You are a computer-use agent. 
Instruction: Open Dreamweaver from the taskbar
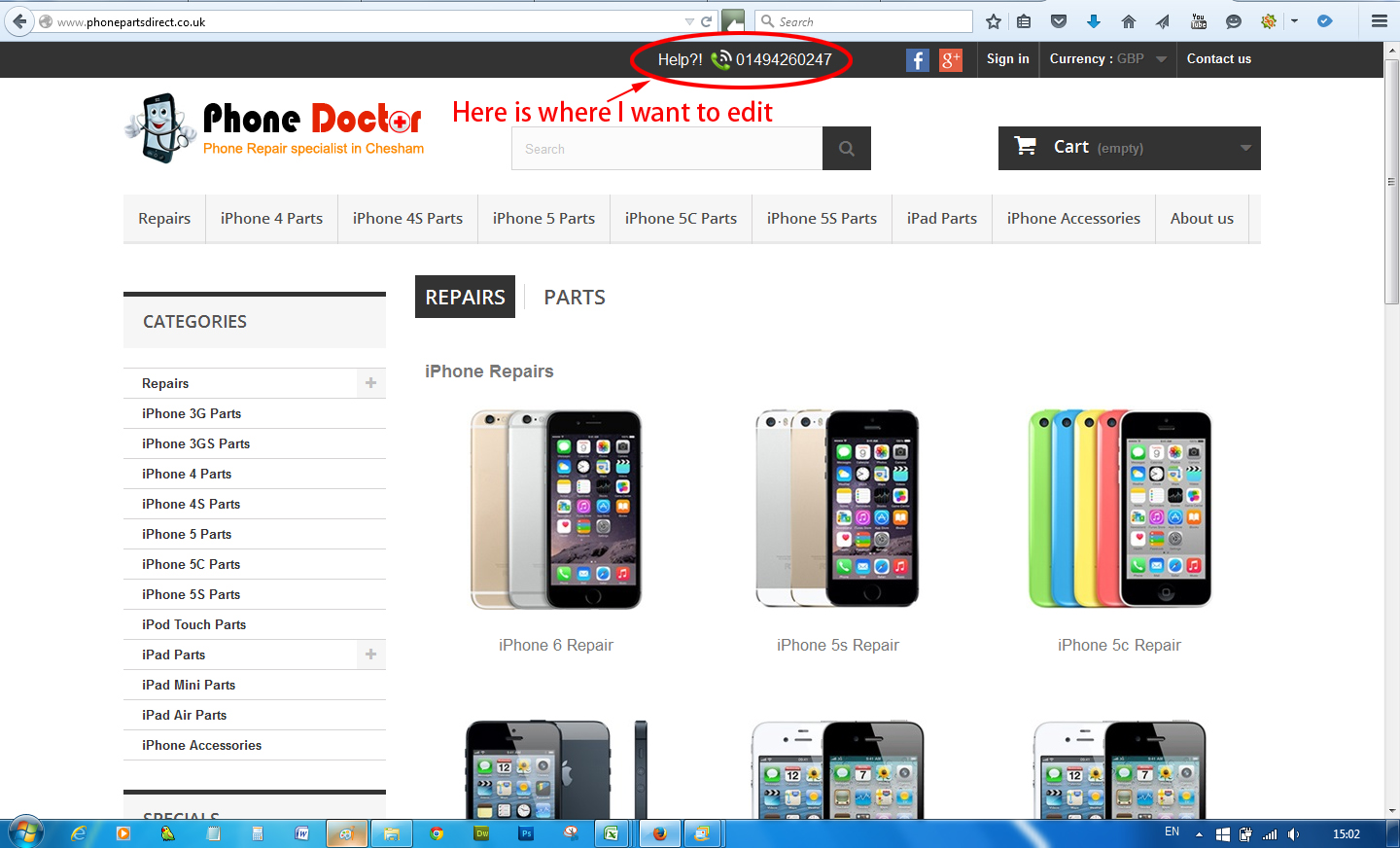click(481, 833)
